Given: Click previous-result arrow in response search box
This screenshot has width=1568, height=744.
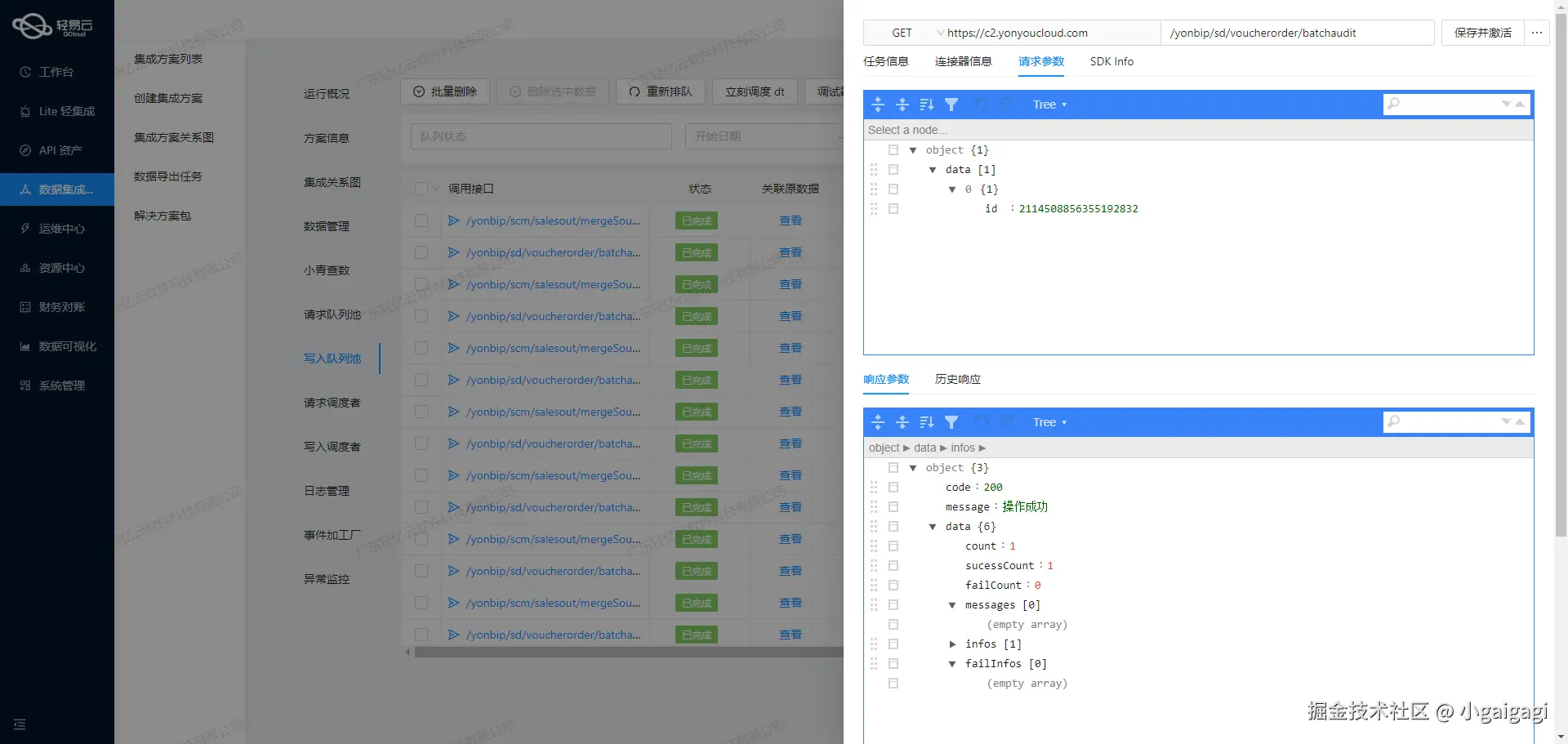Looking at the screenshot, I should [1520, 422].
